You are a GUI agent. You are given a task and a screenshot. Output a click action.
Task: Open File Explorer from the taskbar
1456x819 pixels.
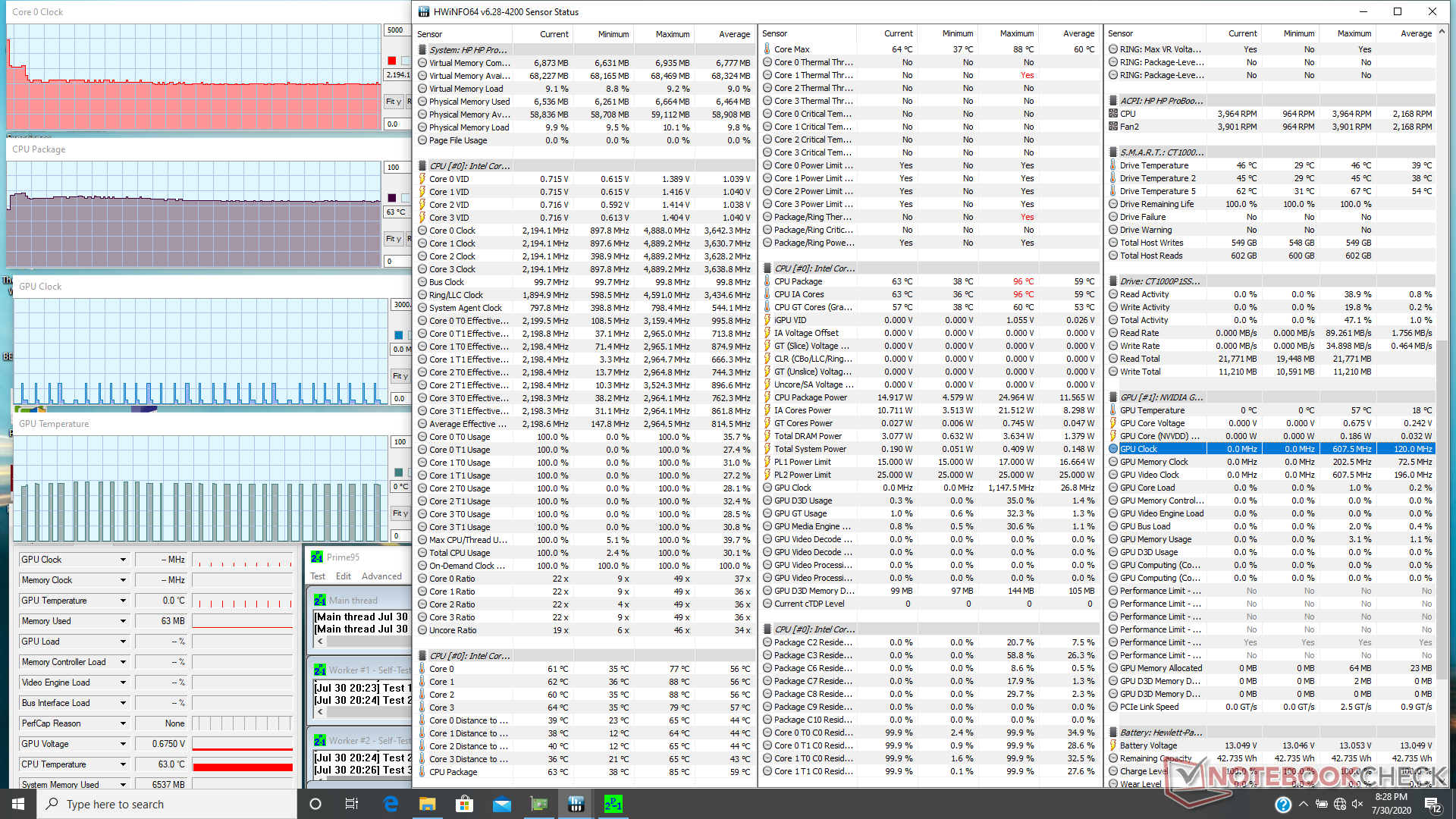tap(428, 804)
